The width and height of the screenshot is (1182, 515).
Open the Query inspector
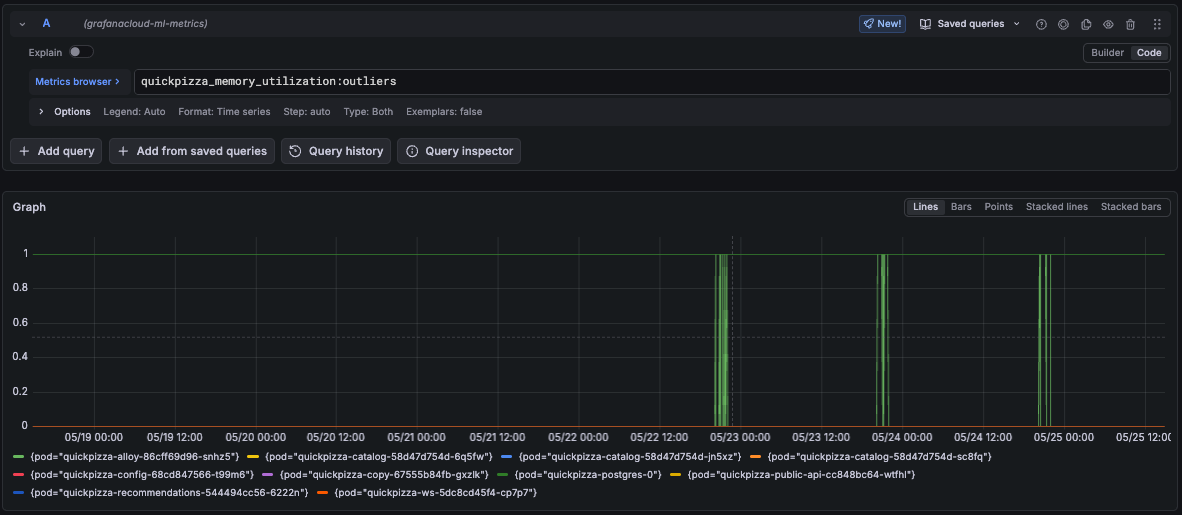click(458, 151)
